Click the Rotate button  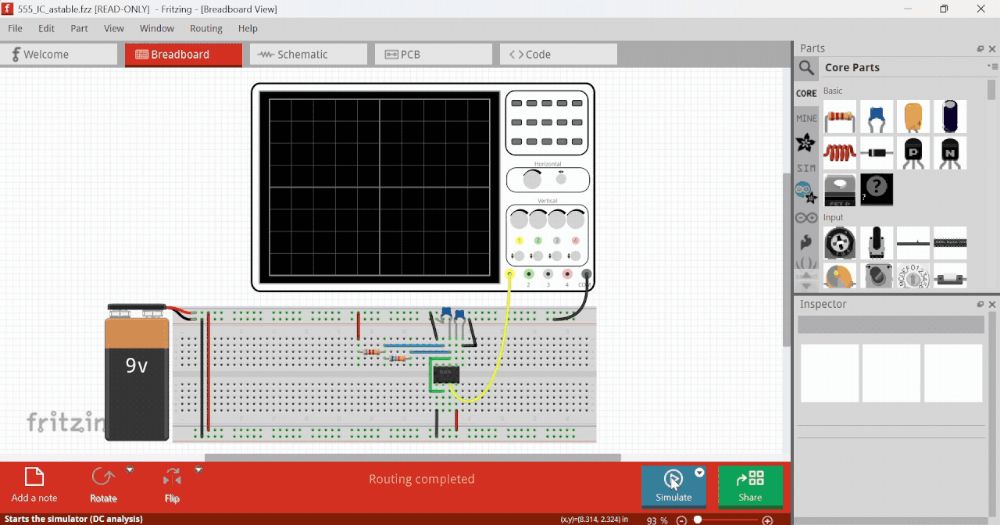click(103, 485)
